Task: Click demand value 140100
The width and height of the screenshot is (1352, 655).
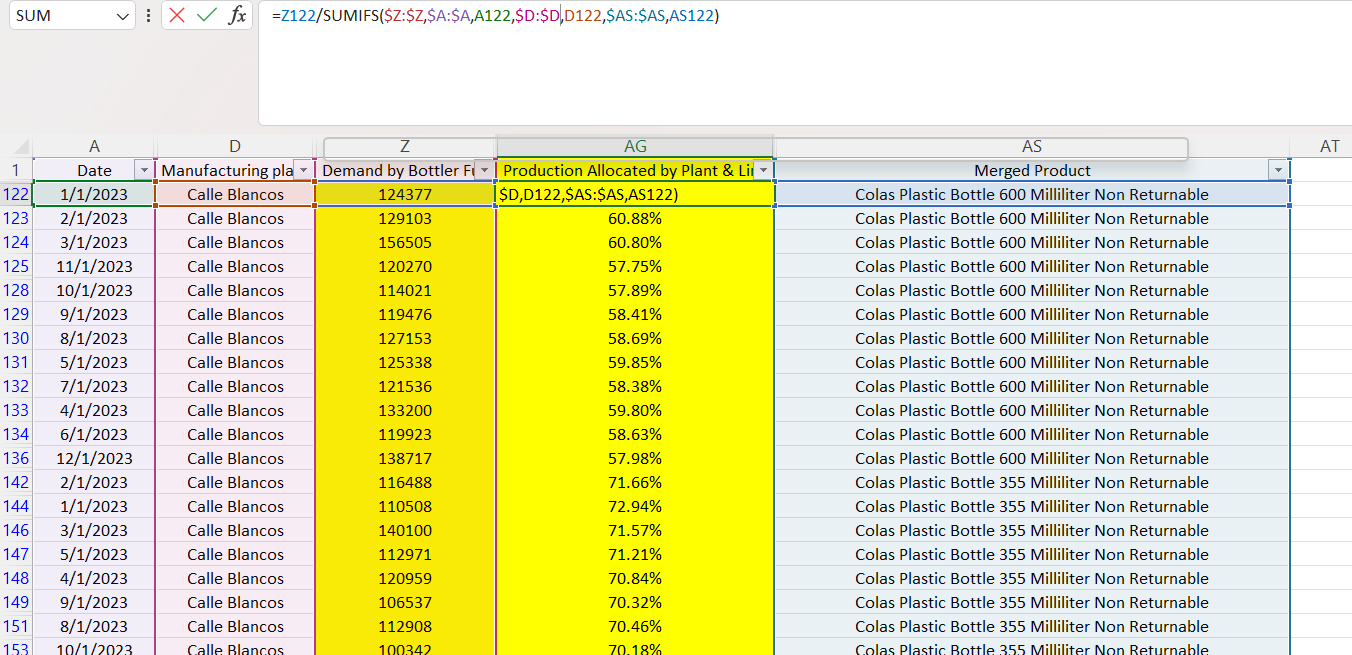Action: pyautogui.click(x=405, y=531)
